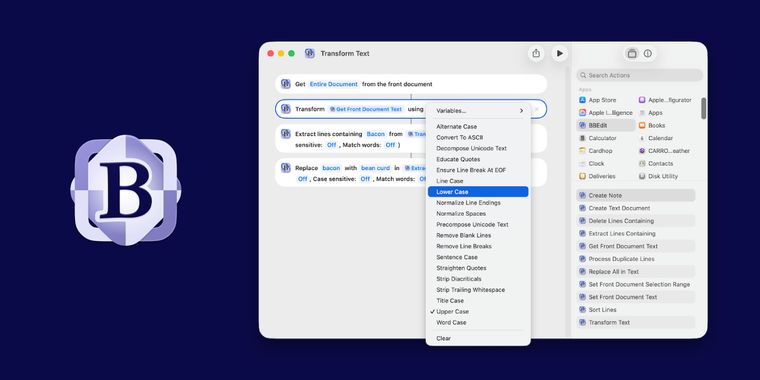
Task: Choose Line Case from menu
Action: coord(478,181)
